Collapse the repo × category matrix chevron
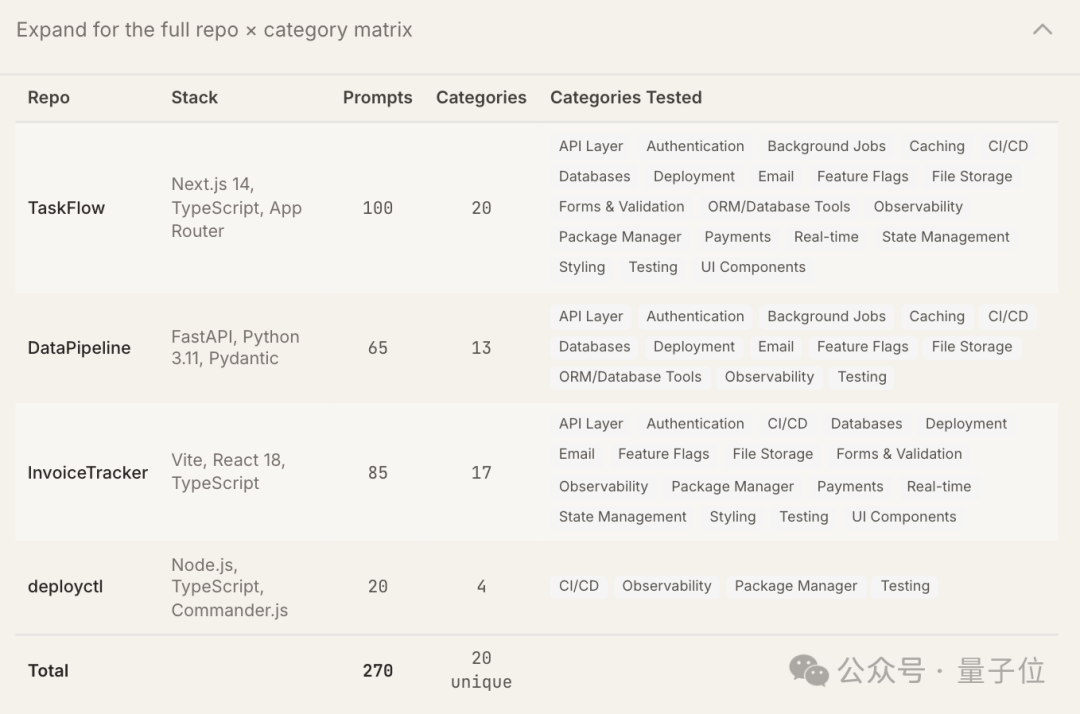The width and height of the screenshot is (1080, 714). pyautogui.click(x=1042, y=30)
